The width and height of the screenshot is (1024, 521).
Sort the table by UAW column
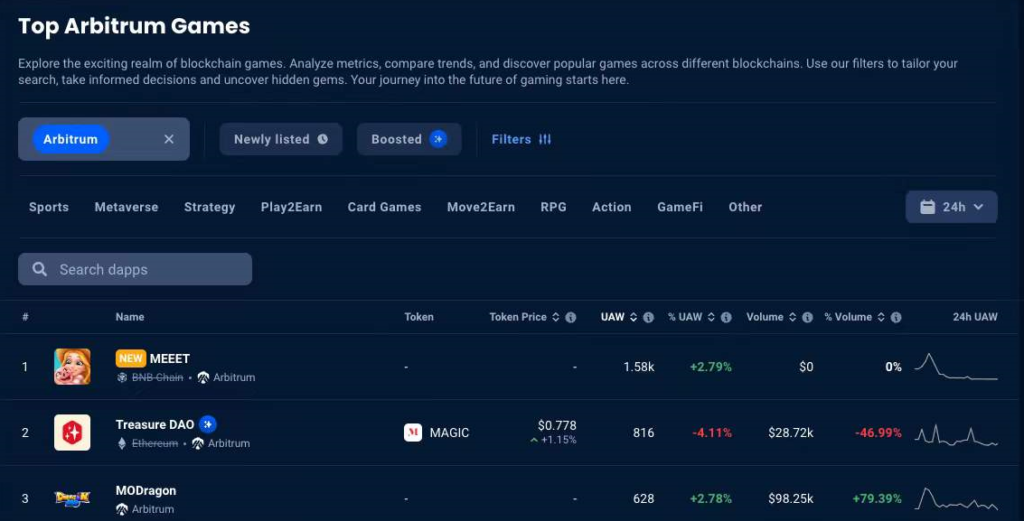tap(612, 317)
